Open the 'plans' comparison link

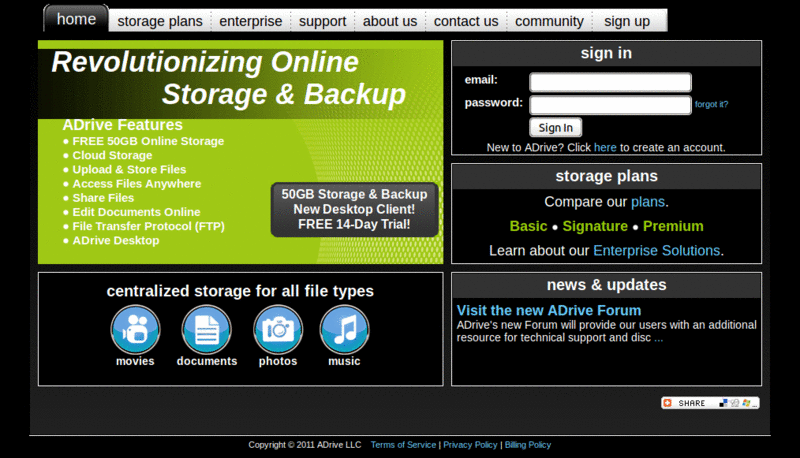pos(648,202)
